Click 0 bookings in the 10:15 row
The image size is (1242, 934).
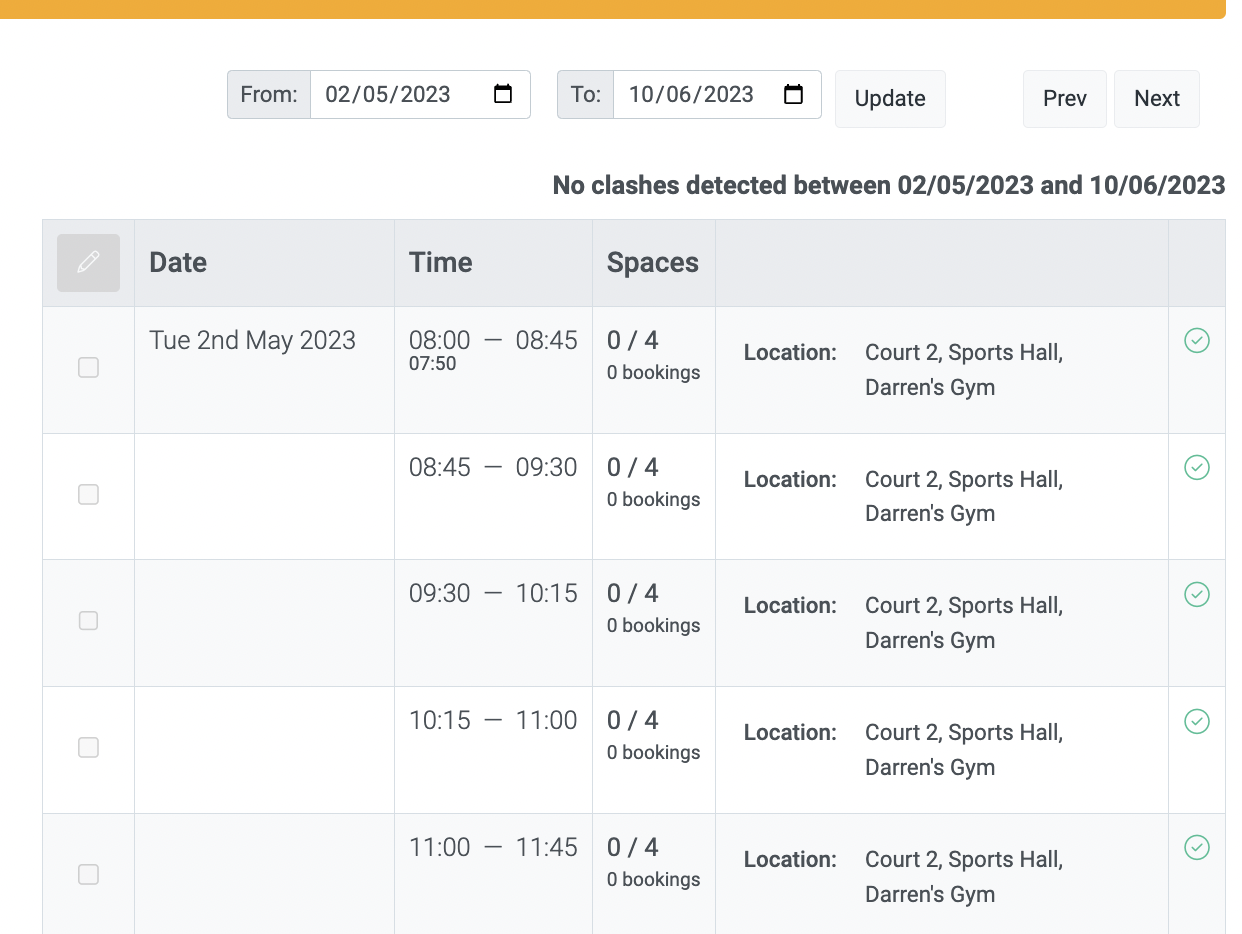pyautogui.click(x=653, y=752)
